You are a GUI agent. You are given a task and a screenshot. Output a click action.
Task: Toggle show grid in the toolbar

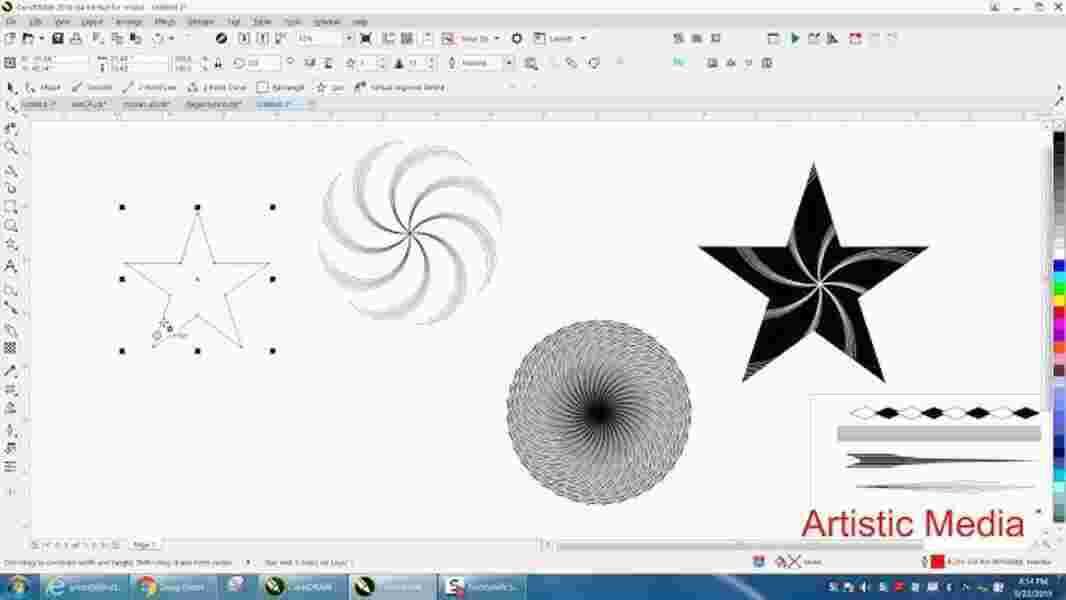[x=407, y=39]
